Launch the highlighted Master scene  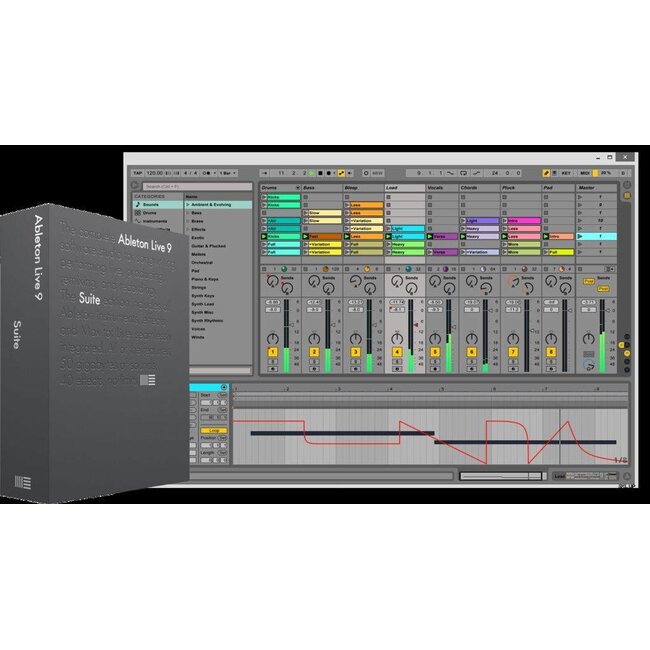click(x=580, y=236)
